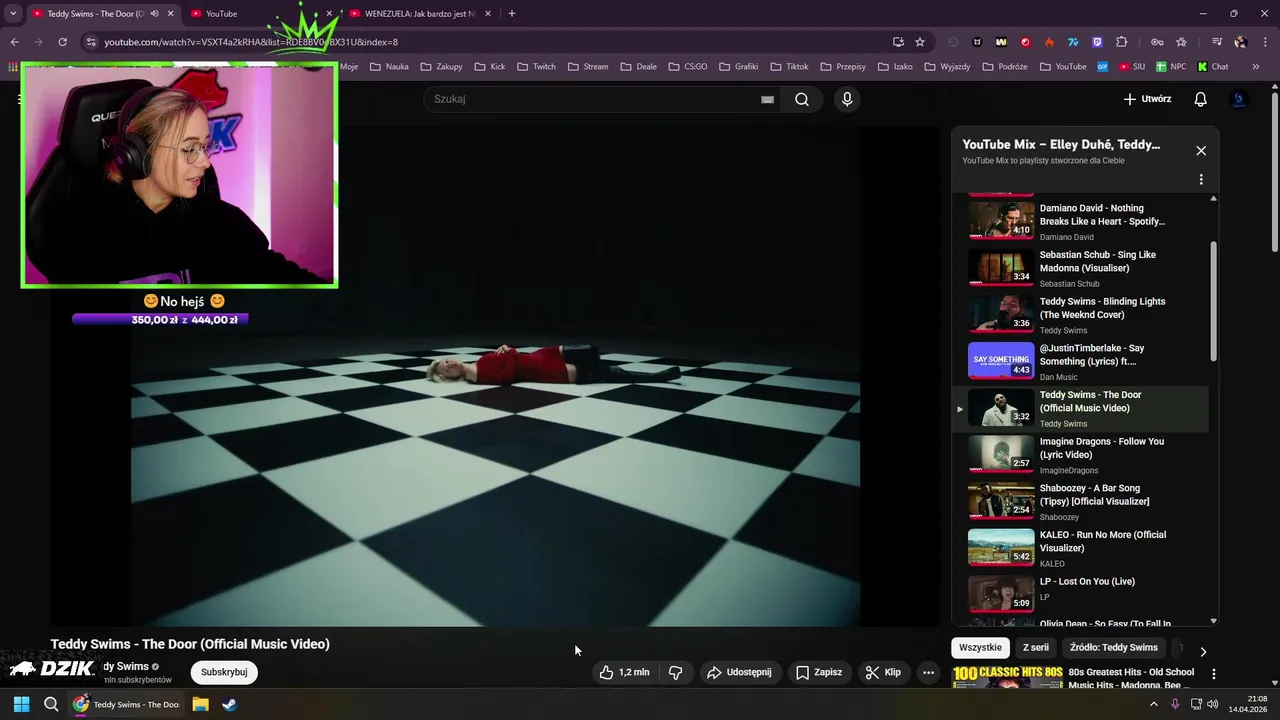Screen dimensions: 1280x720
Task: Click install/cast page icon in address bar
Action: click(x=898, y=42)
